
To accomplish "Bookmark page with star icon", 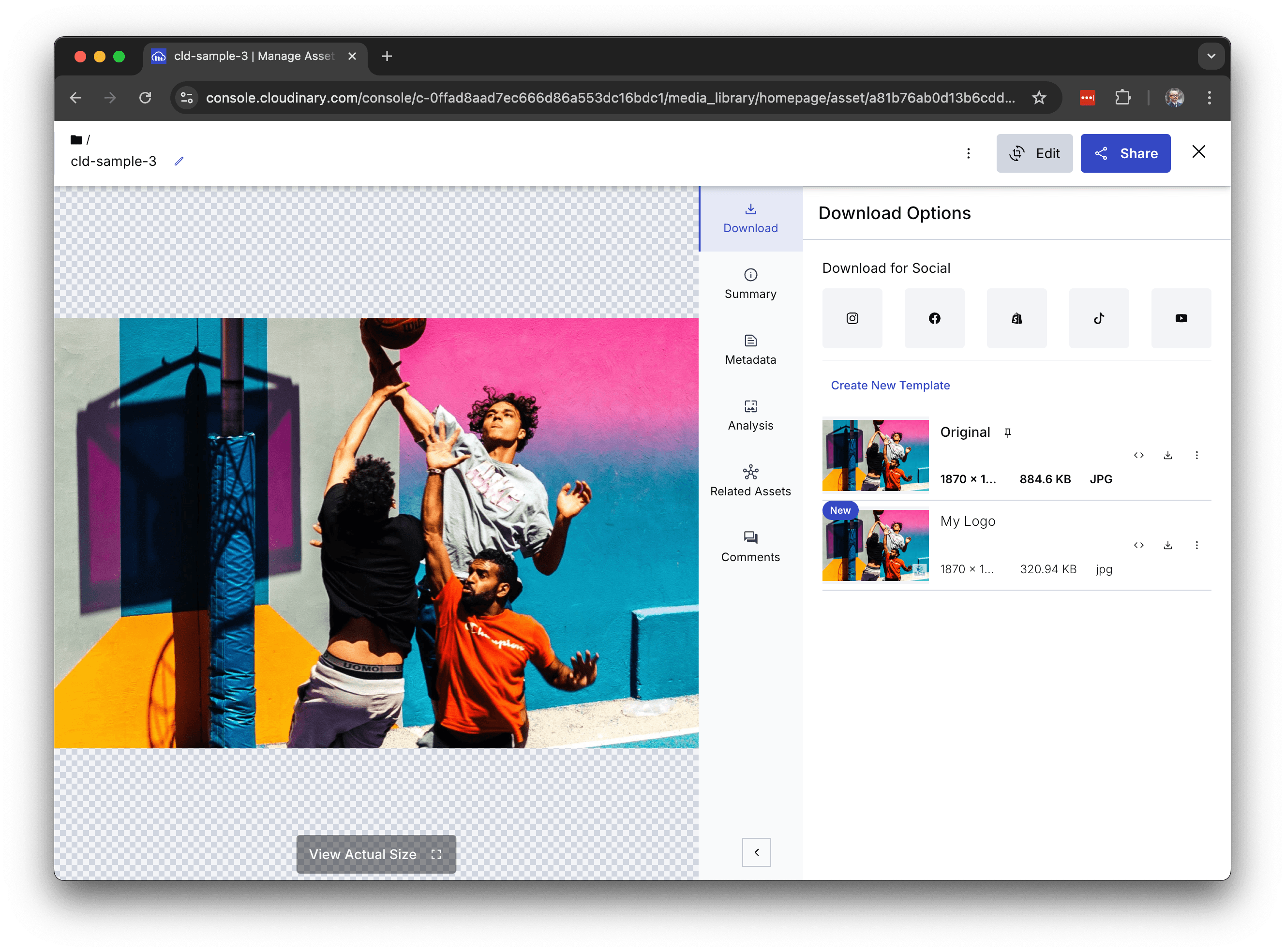I will [x=1039, y=98].
